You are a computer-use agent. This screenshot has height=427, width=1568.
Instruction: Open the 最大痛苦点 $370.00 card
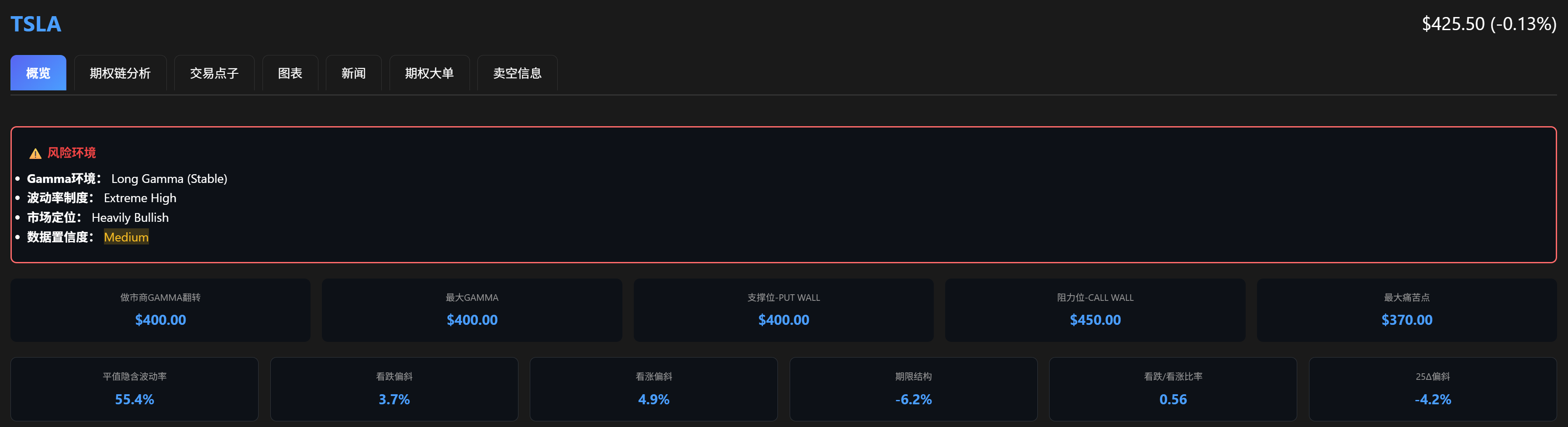1407,310
